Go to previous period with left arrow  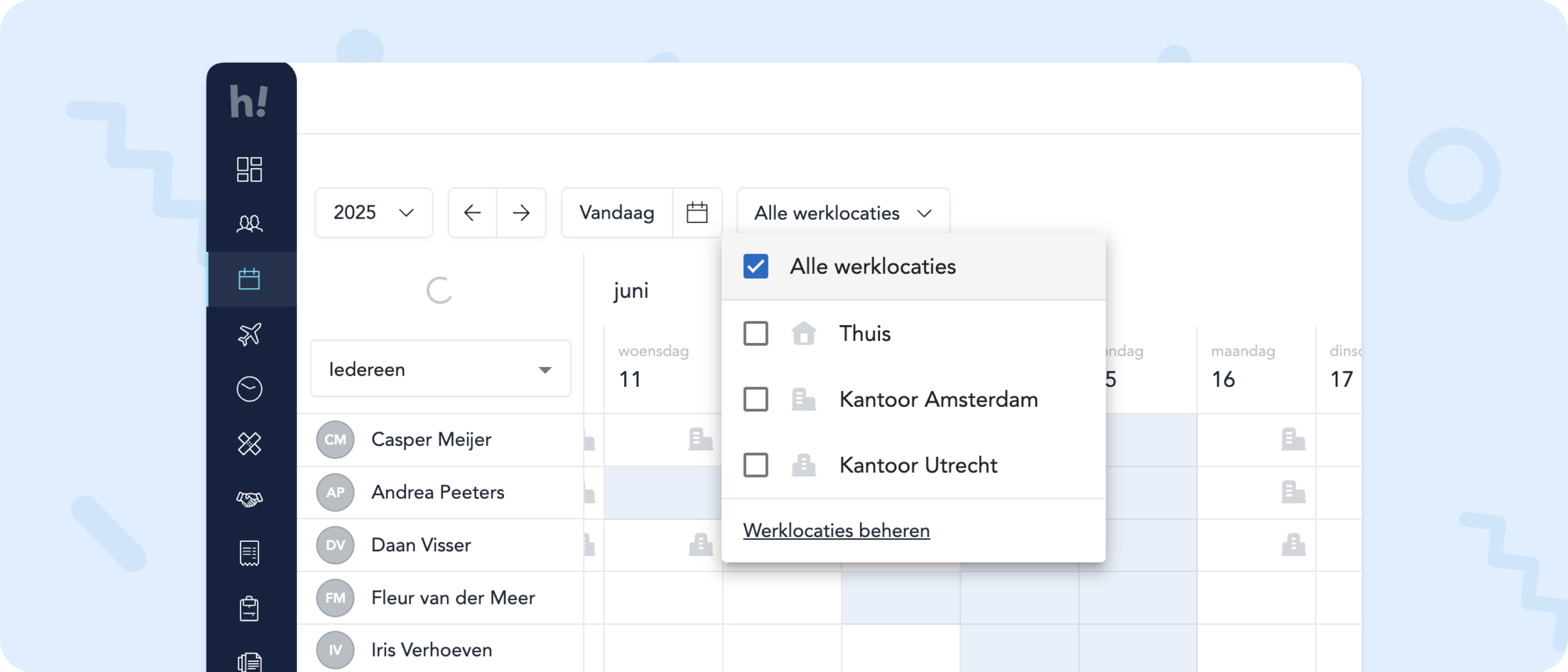472,213
